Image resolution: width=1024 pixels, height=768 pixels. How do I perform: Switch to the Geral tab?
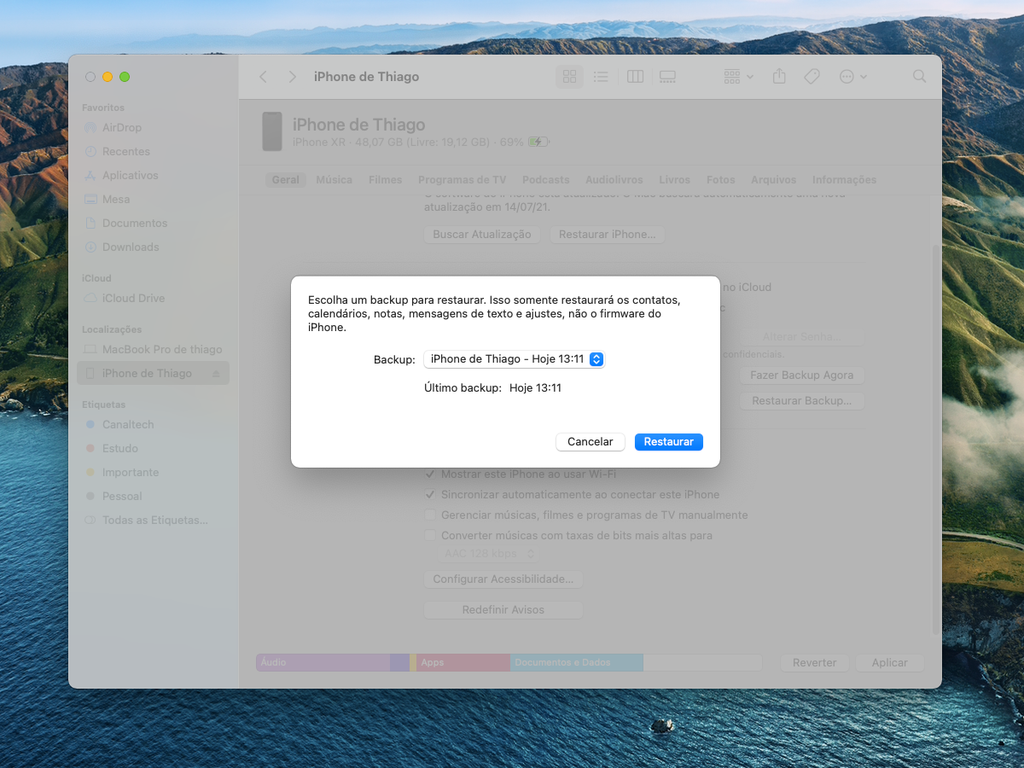click(x=285, y=180)
